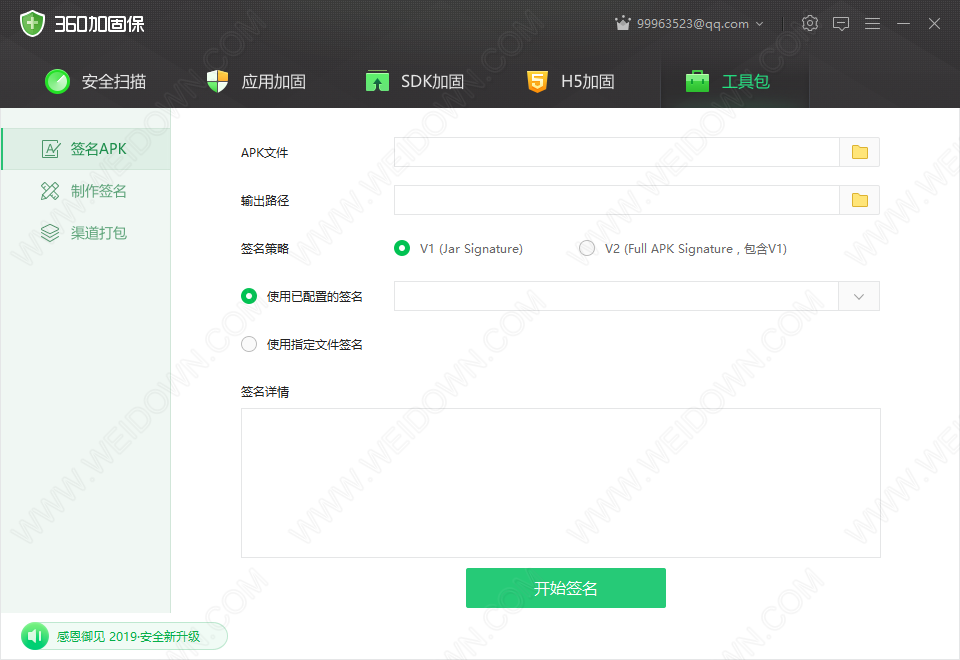The width and height of the screenshot is (960, 660).
Task: Open settings via the gear icon
Action: (x=809, y=23)
